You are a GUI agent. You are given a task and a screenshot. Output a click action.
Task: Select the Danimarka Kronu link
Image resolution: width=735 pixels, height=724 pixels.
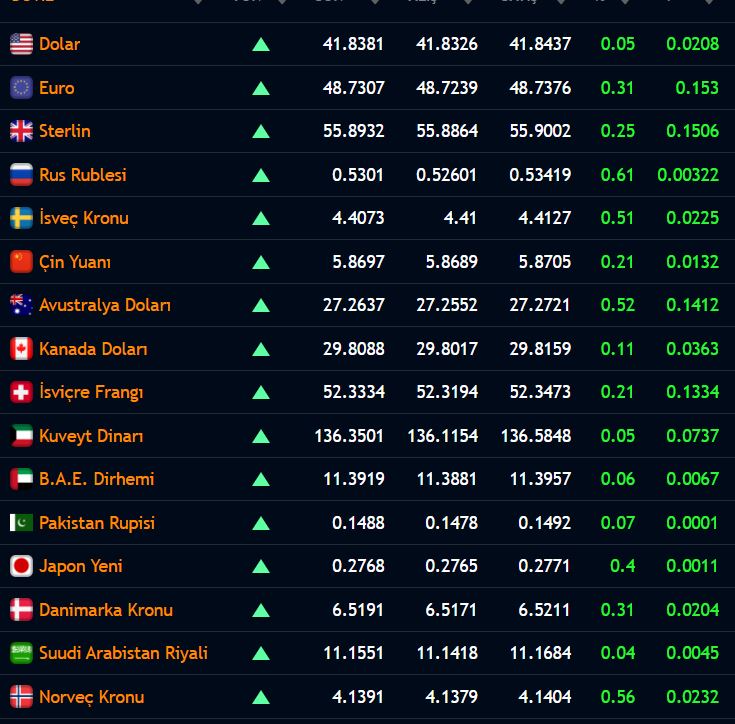pyautogui.click(x=106, y=610)
